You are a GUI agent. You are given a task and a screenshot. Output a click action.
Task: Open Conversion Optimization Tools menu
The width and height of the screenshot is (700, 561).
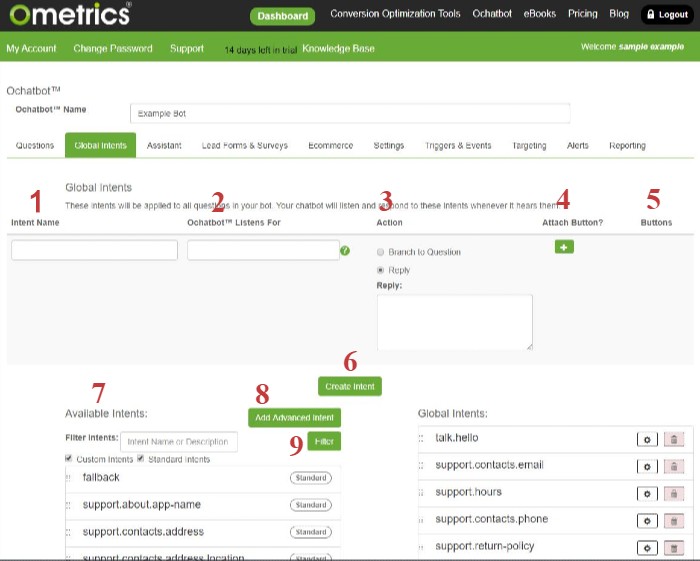pyautogui.click(x=395, y=14)
